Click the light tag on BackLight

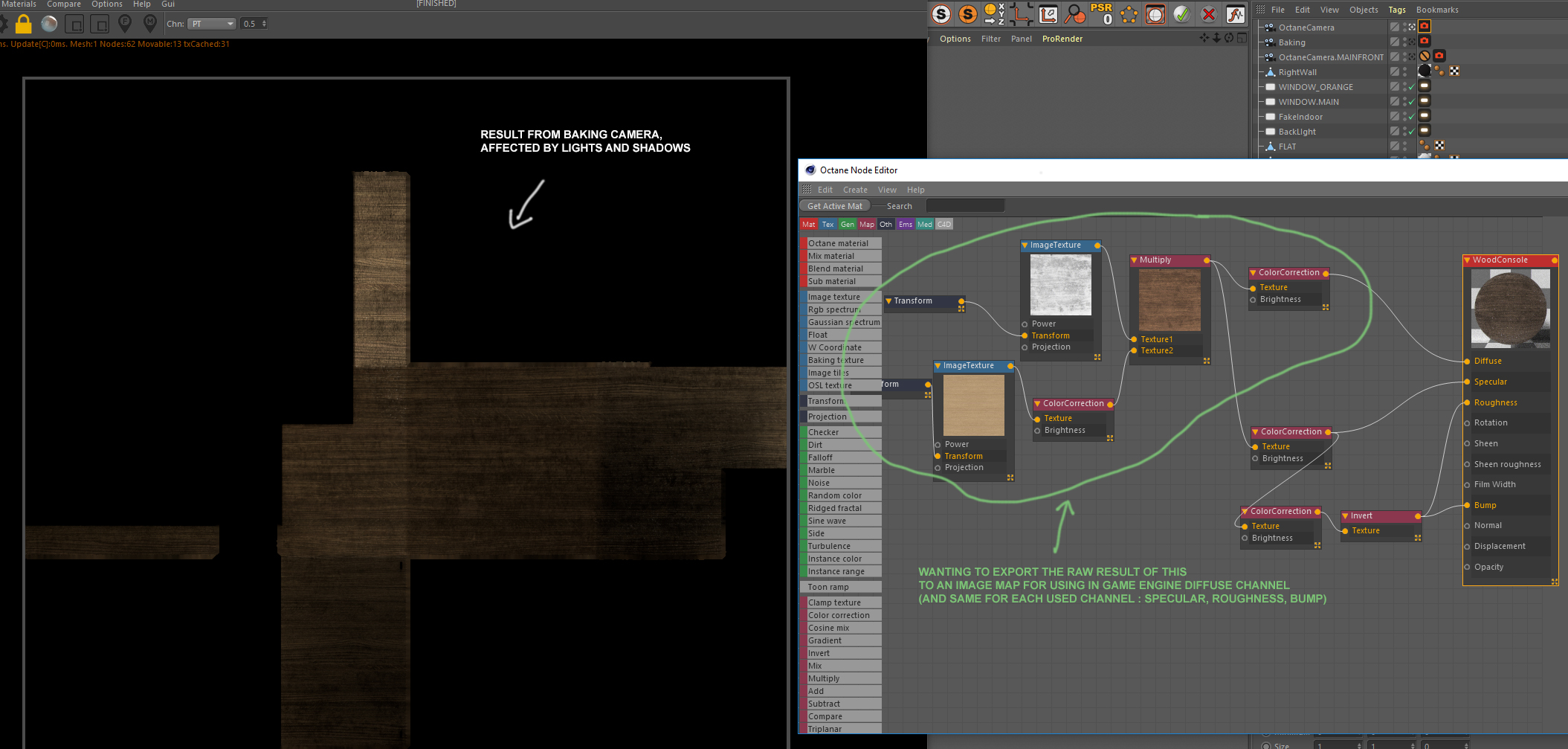coord(1425,131)
